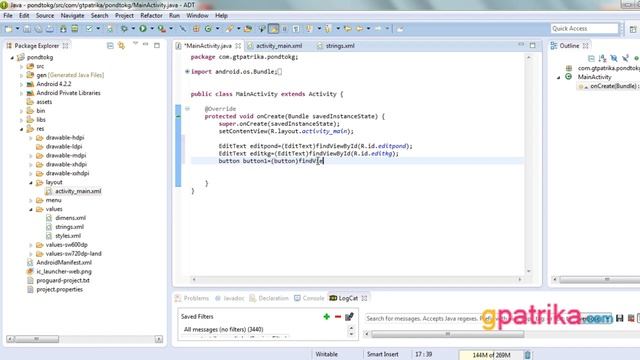Toggle Hide Fields in Outline view

click(613, 58)
